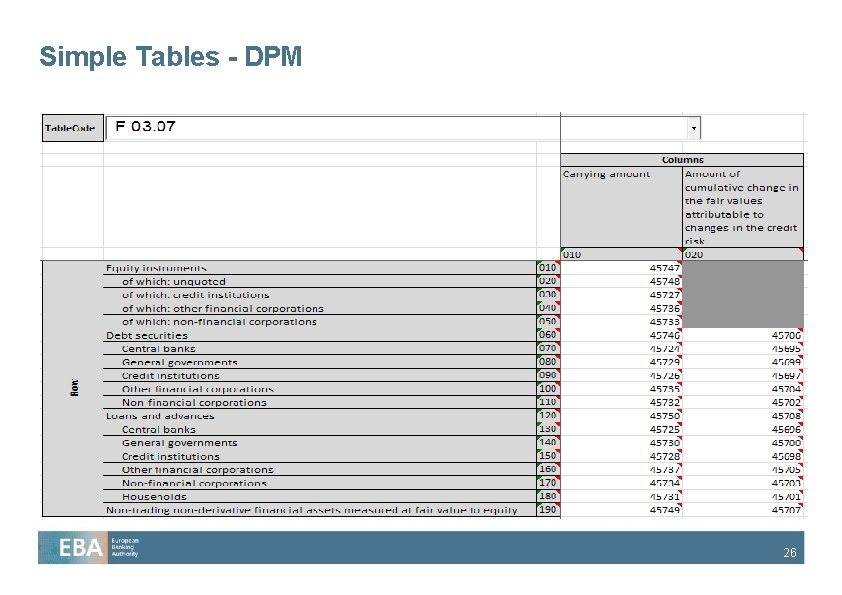Click the comment triangle on column header 020
842x595 pixels.
[801, 250]
